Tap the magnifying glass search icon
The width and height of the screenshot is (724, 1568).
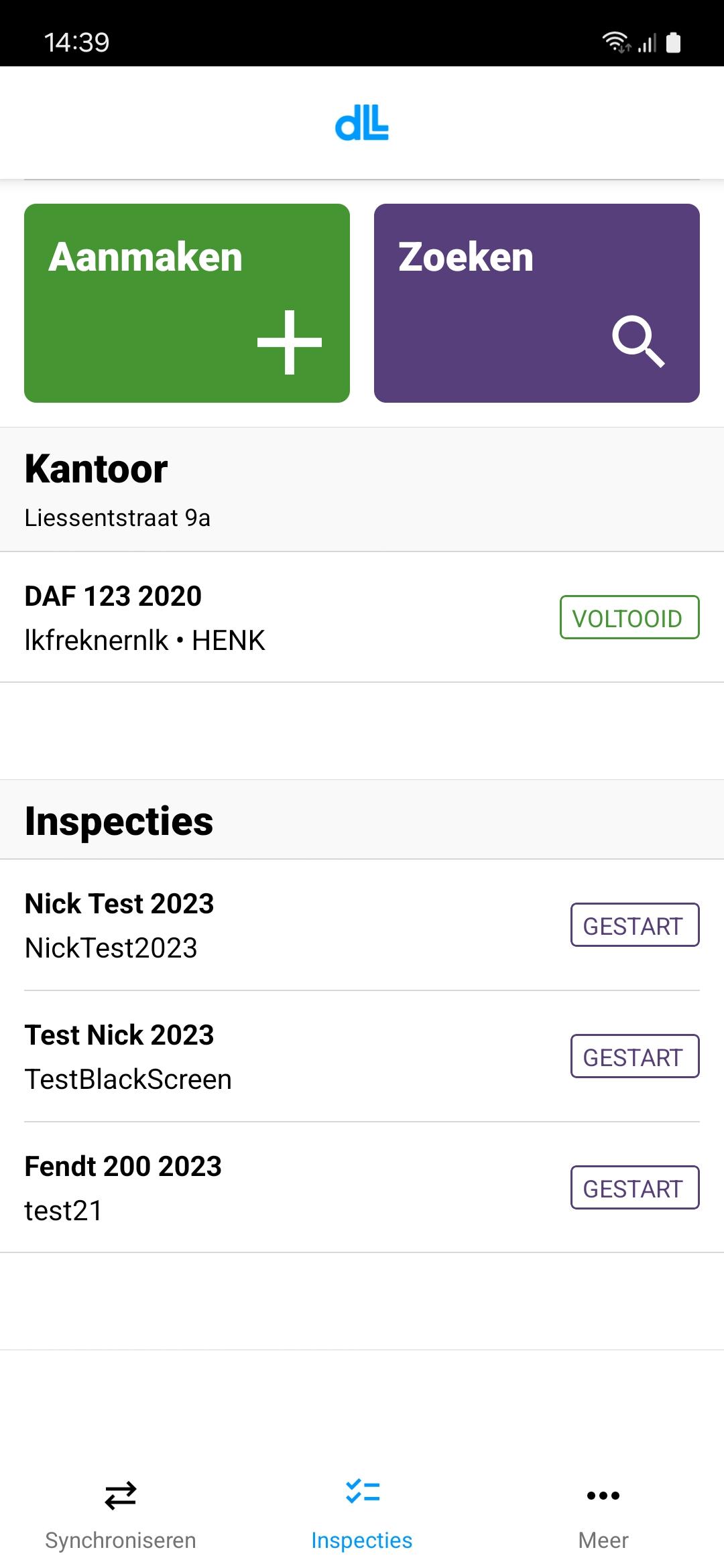[638, 341]
